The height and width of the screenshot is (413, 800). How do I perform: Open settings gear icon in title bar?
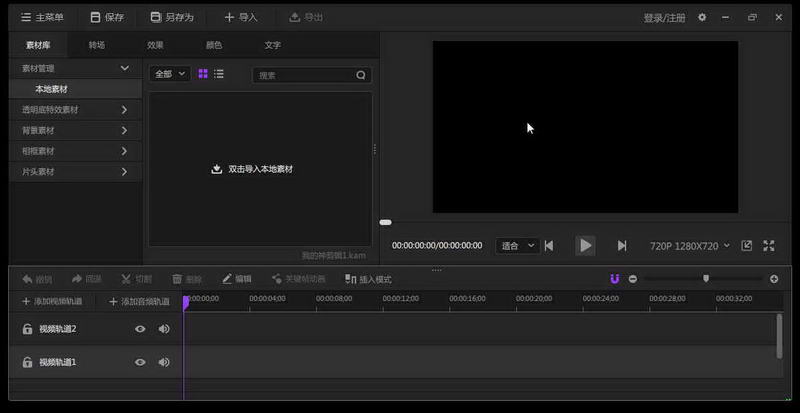point(702,17)
